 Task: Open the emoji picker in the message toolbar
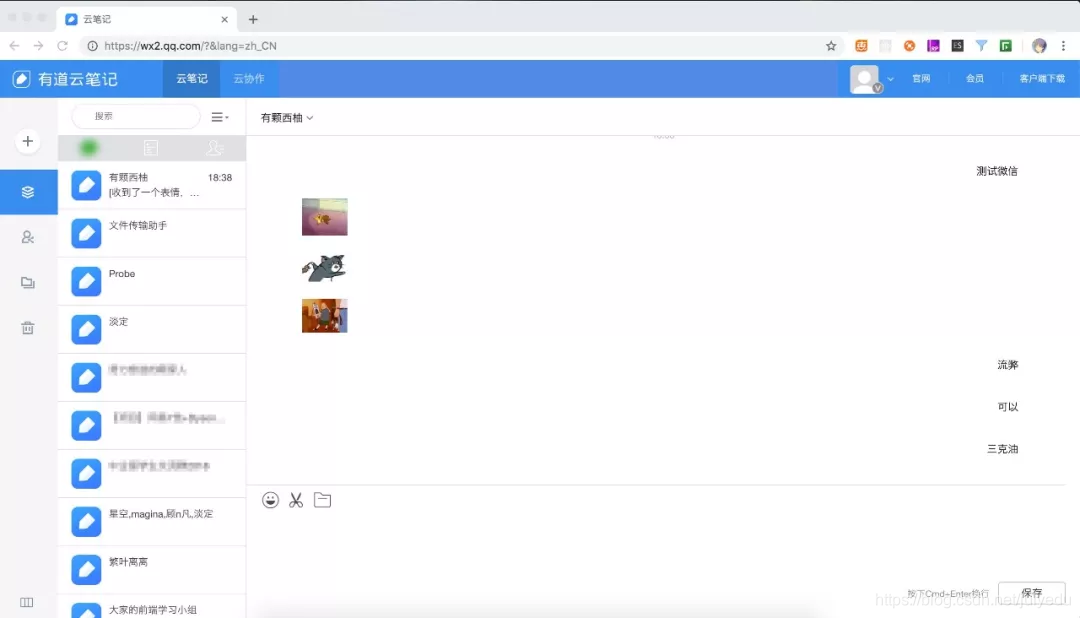click(x=270, y=500)
